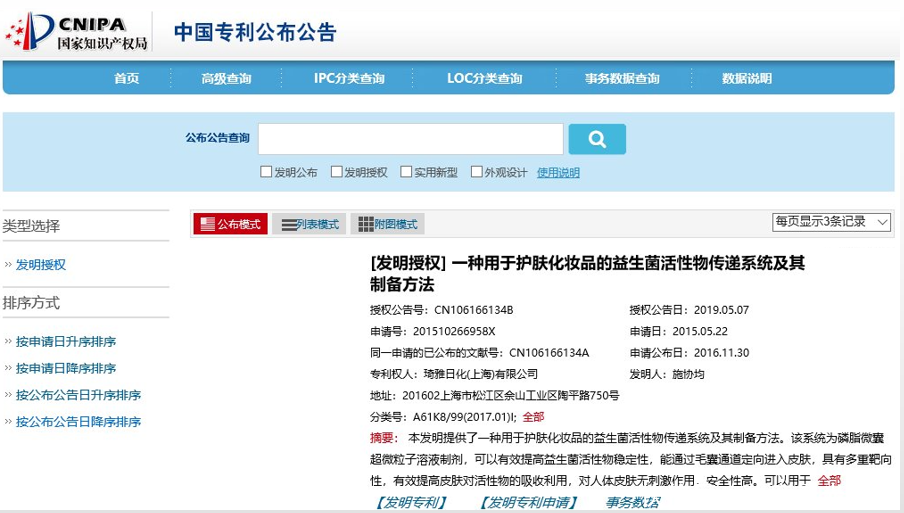The height and width of the screenshot is (513, 904).
Task: Click the 专利权人 琦雅日化(上海)有限公司
Action: coord(481,374)
